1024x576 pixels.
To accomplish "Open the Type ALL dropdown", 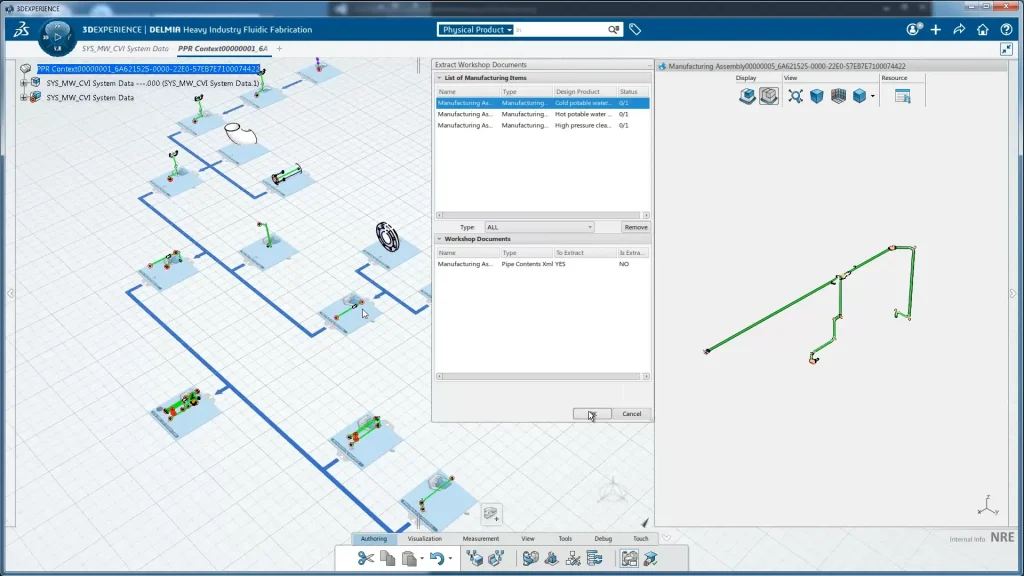I will pos(539,227).
